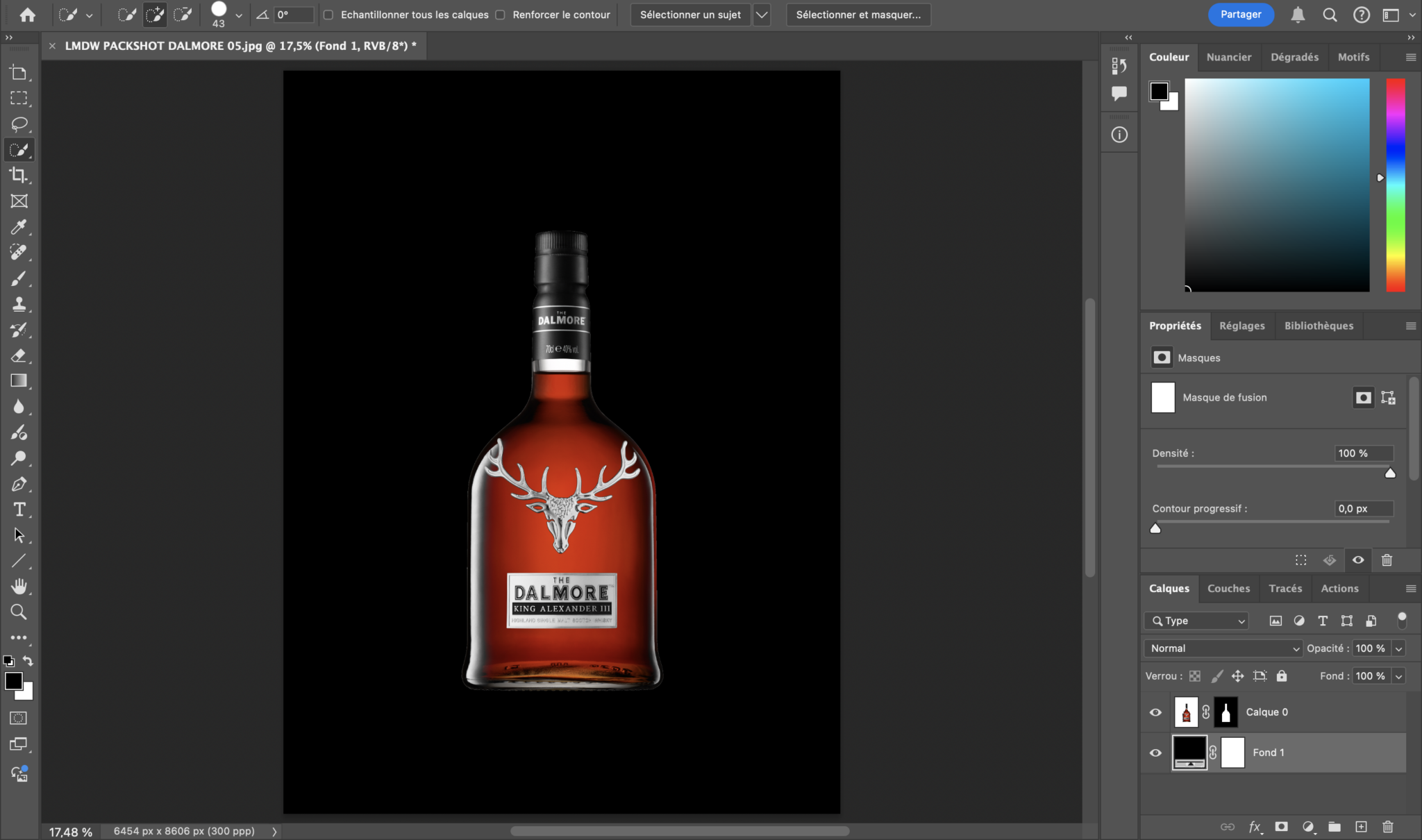1422x840 pixels.
Task: Click the Partager button
Action: (x=1241, y=15)
